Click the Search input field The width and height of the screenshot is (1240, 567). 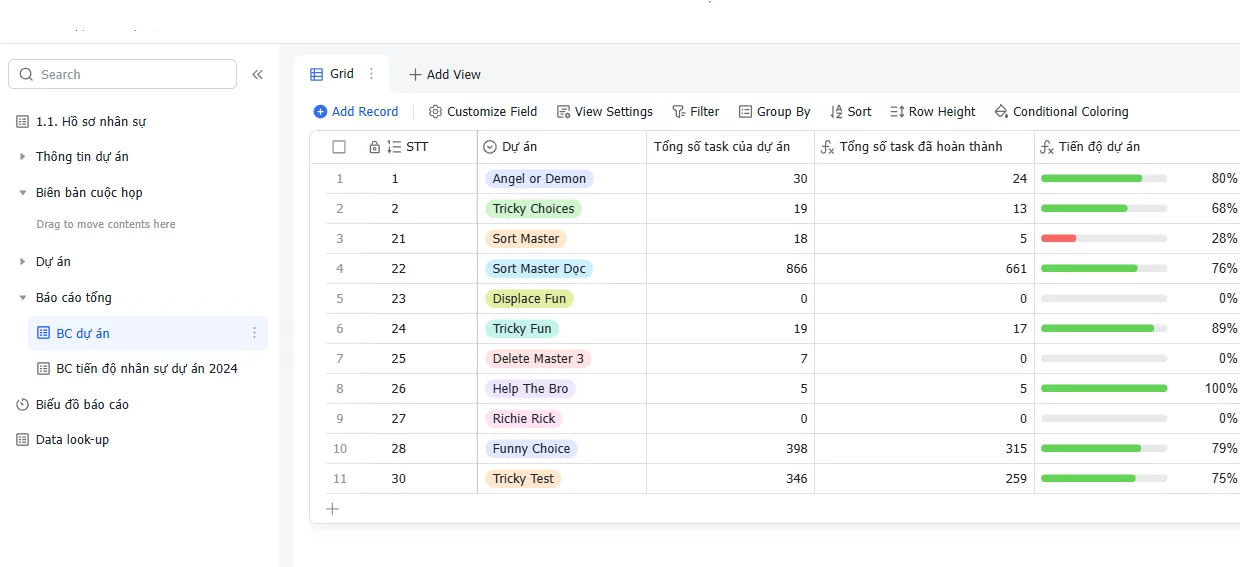[122, 74]
